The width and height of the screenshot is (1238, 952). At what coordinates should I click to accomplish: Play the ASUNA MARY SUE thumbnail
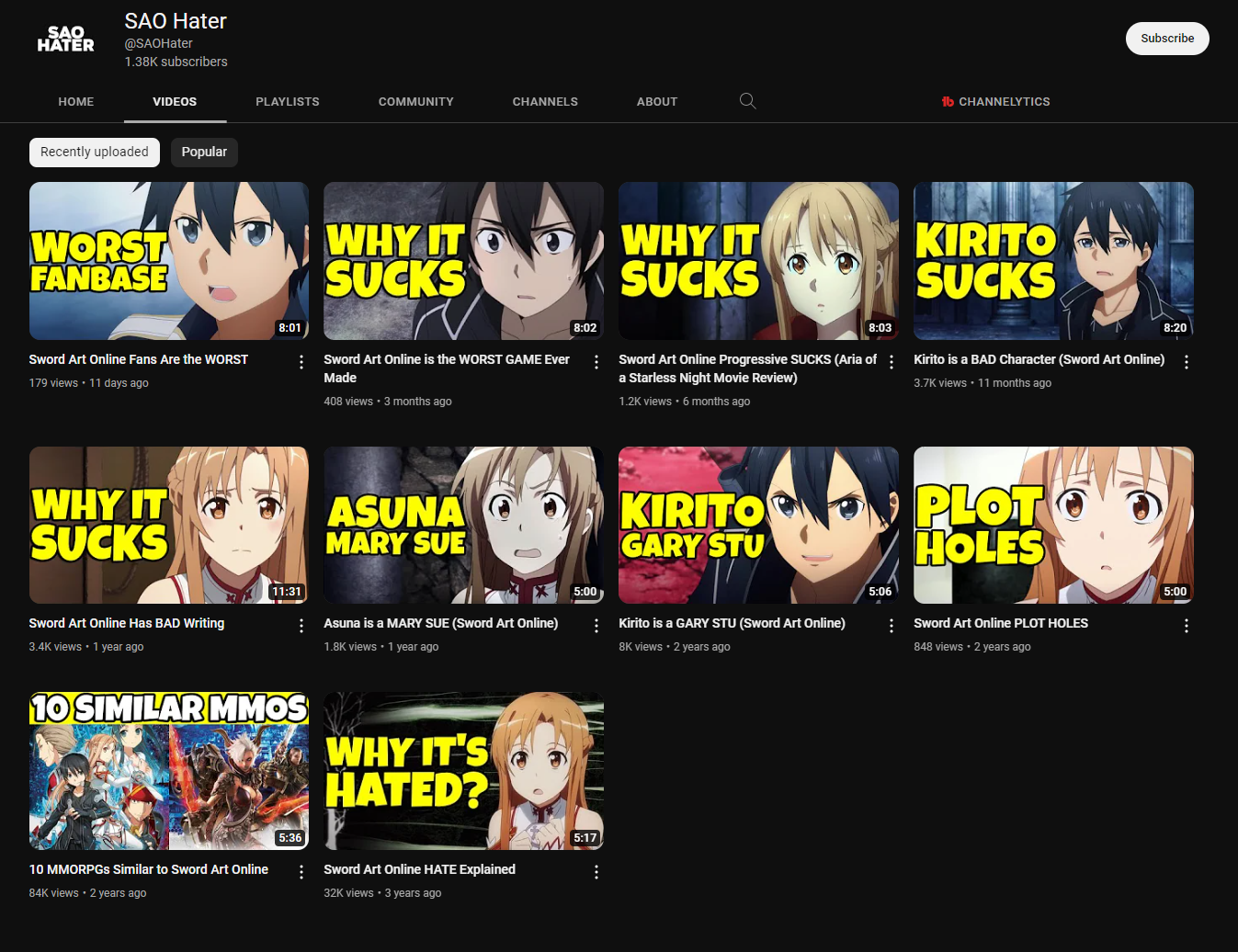464,526
